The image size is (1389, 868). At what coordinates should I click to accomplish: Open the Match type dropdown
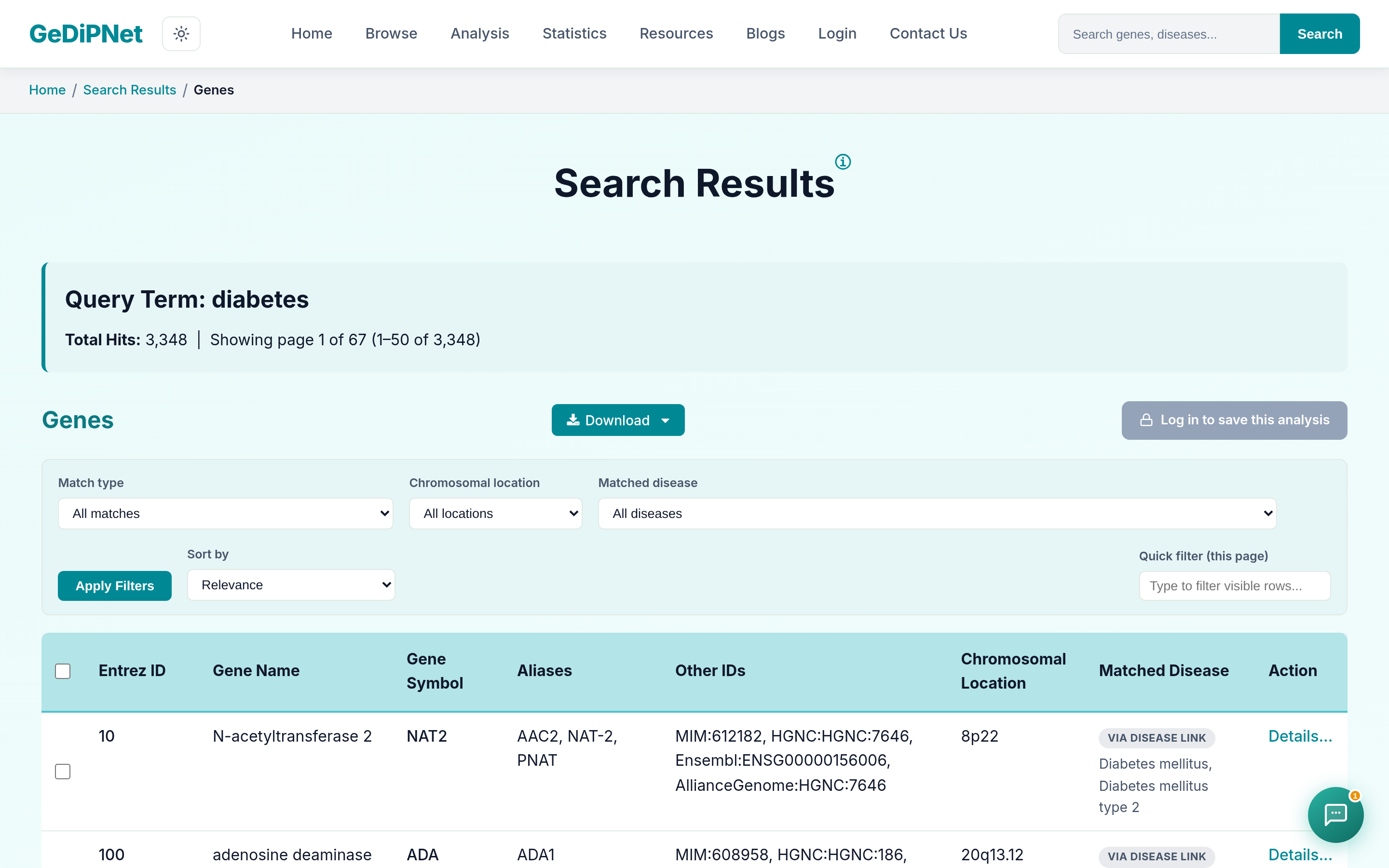(226, 513)
